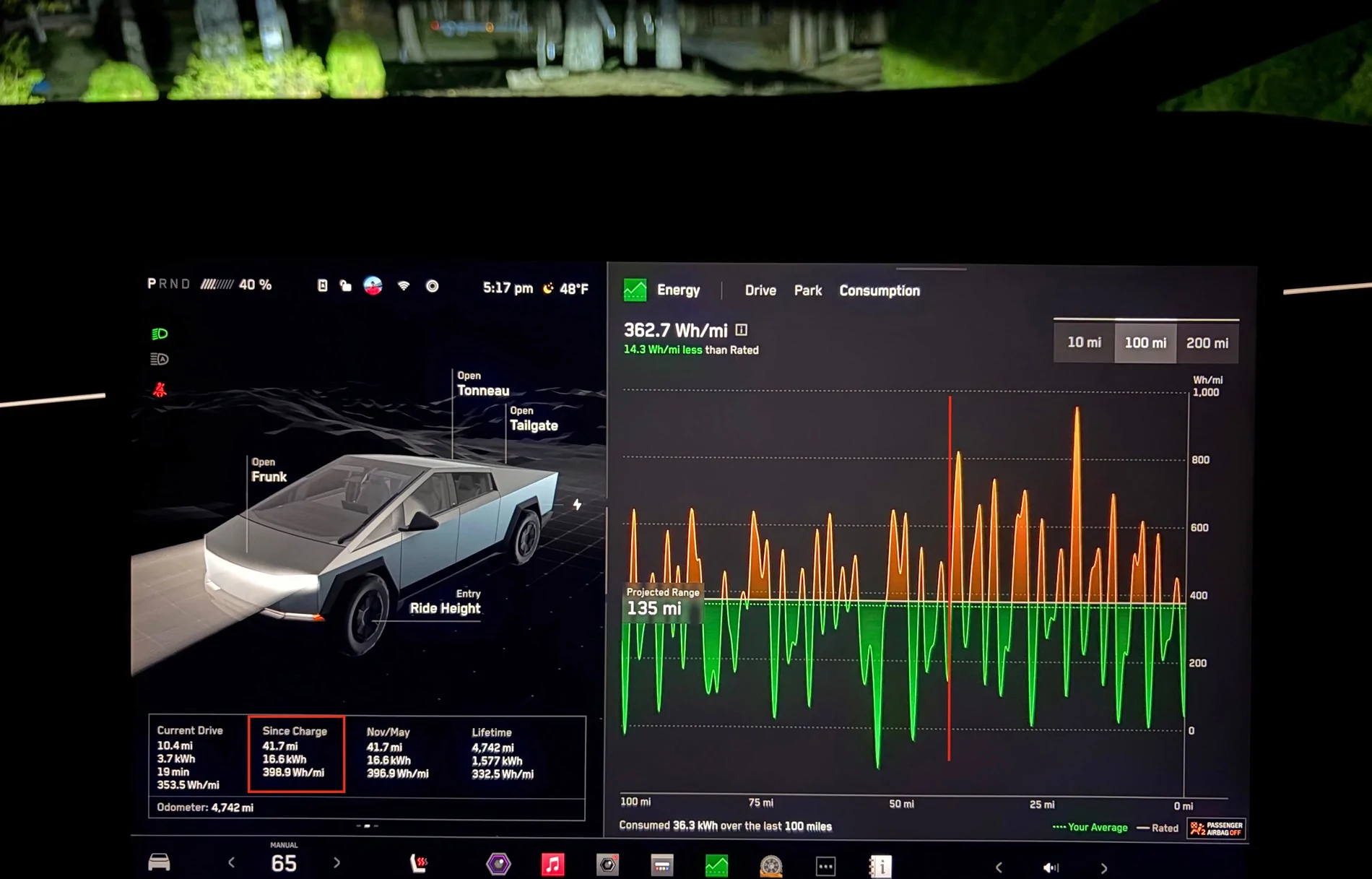Raise cabin temperature with right arrow
Screen dimensions: 1372x879
click(337, 862)
